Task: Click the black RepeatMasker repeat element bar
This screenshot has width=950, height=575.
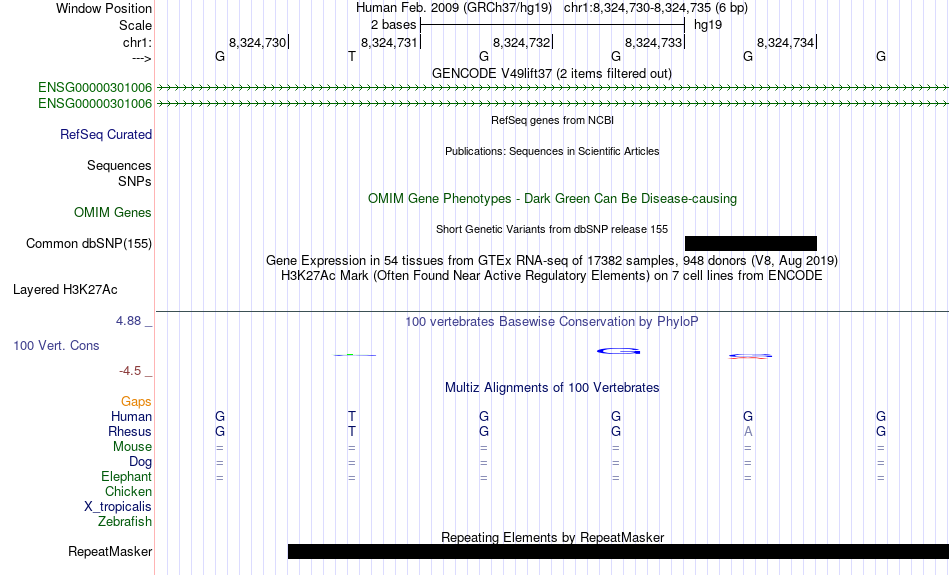Action: pos(618,551)
